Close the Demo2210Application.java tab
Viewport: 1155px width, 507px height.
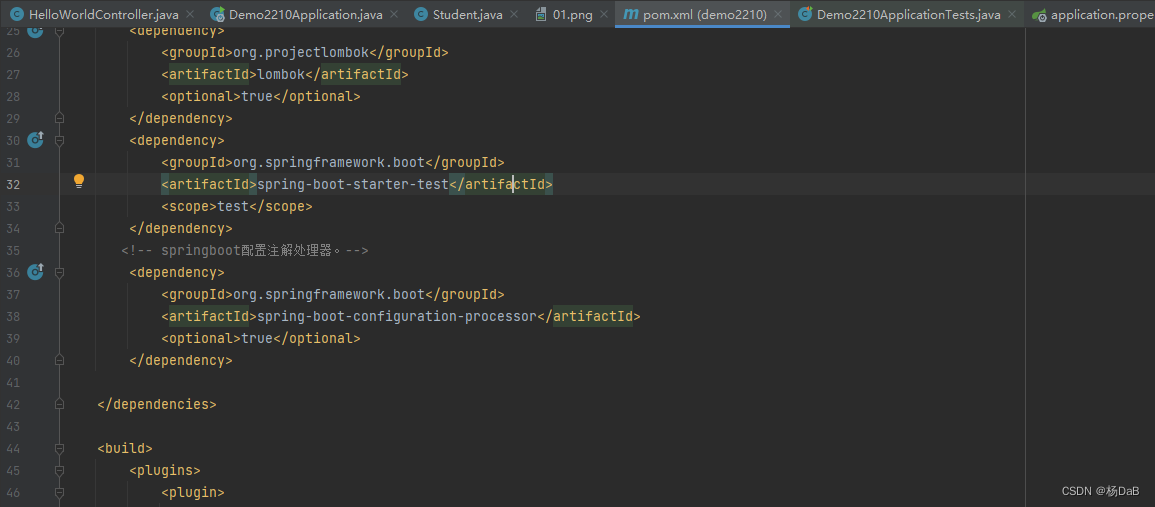click(396, 15)
